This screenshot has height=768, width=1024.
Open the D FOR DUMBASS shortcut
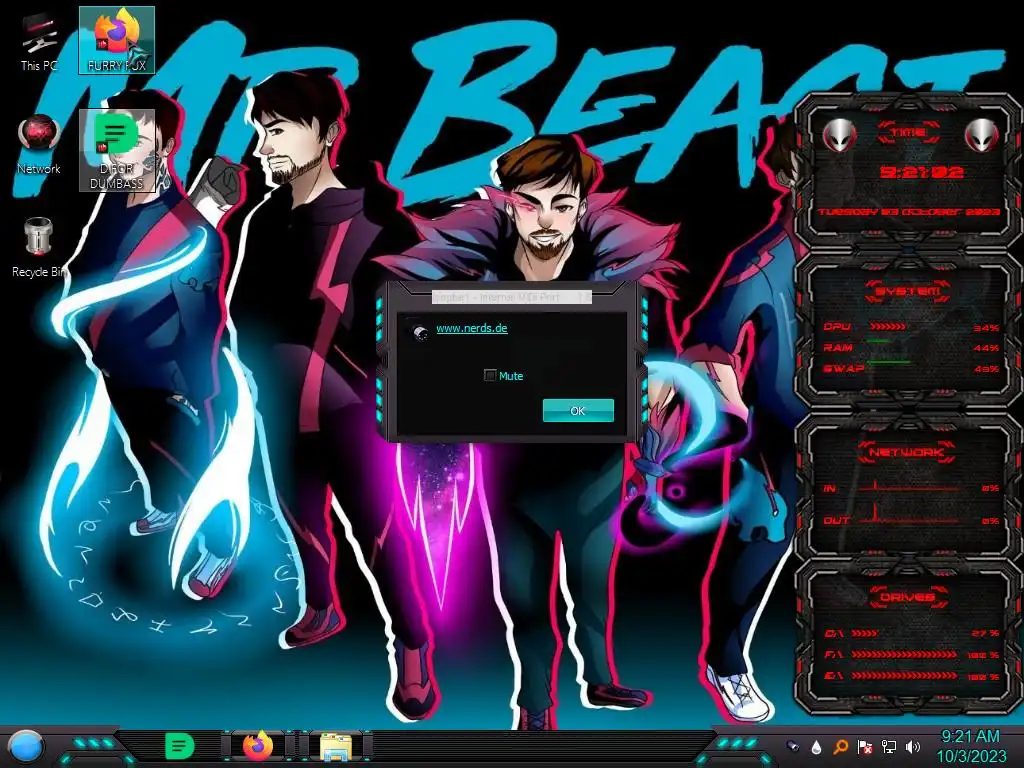click(117, 150)
